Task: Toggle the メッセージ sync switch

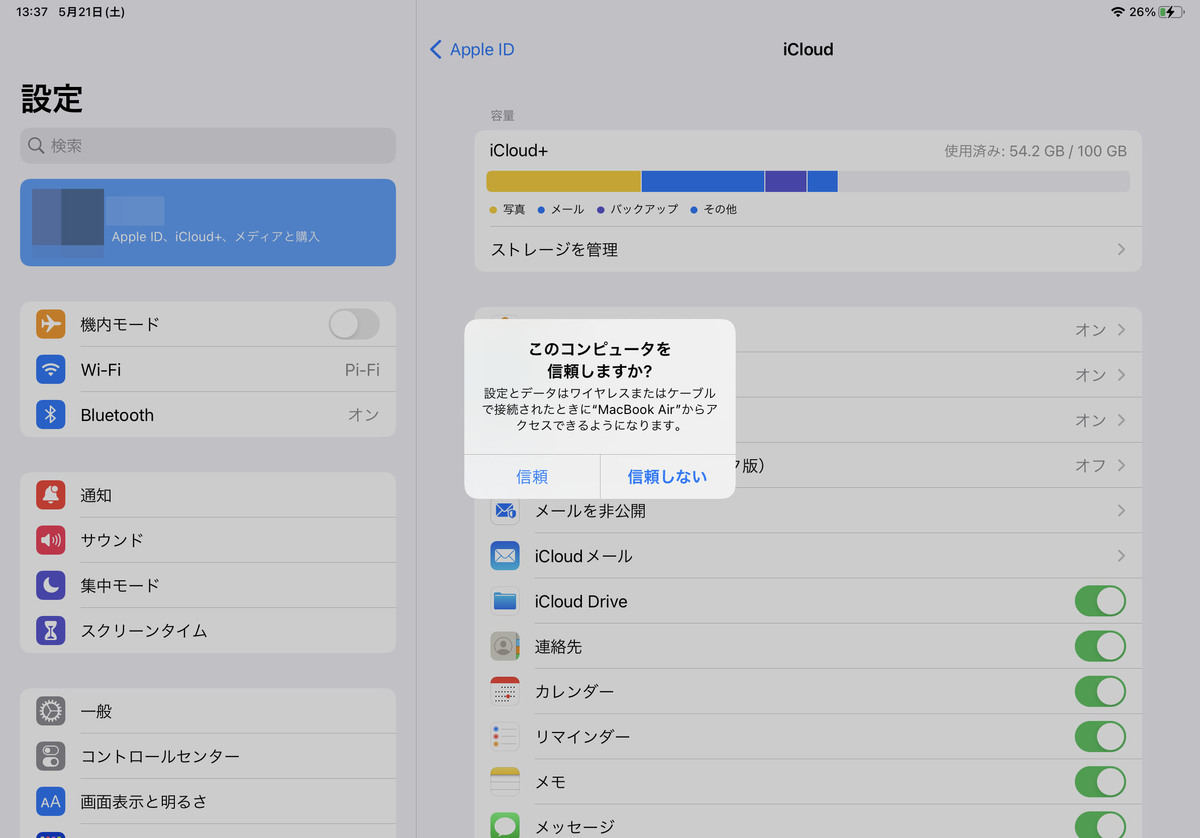Action: click(x=1100, y=826)
